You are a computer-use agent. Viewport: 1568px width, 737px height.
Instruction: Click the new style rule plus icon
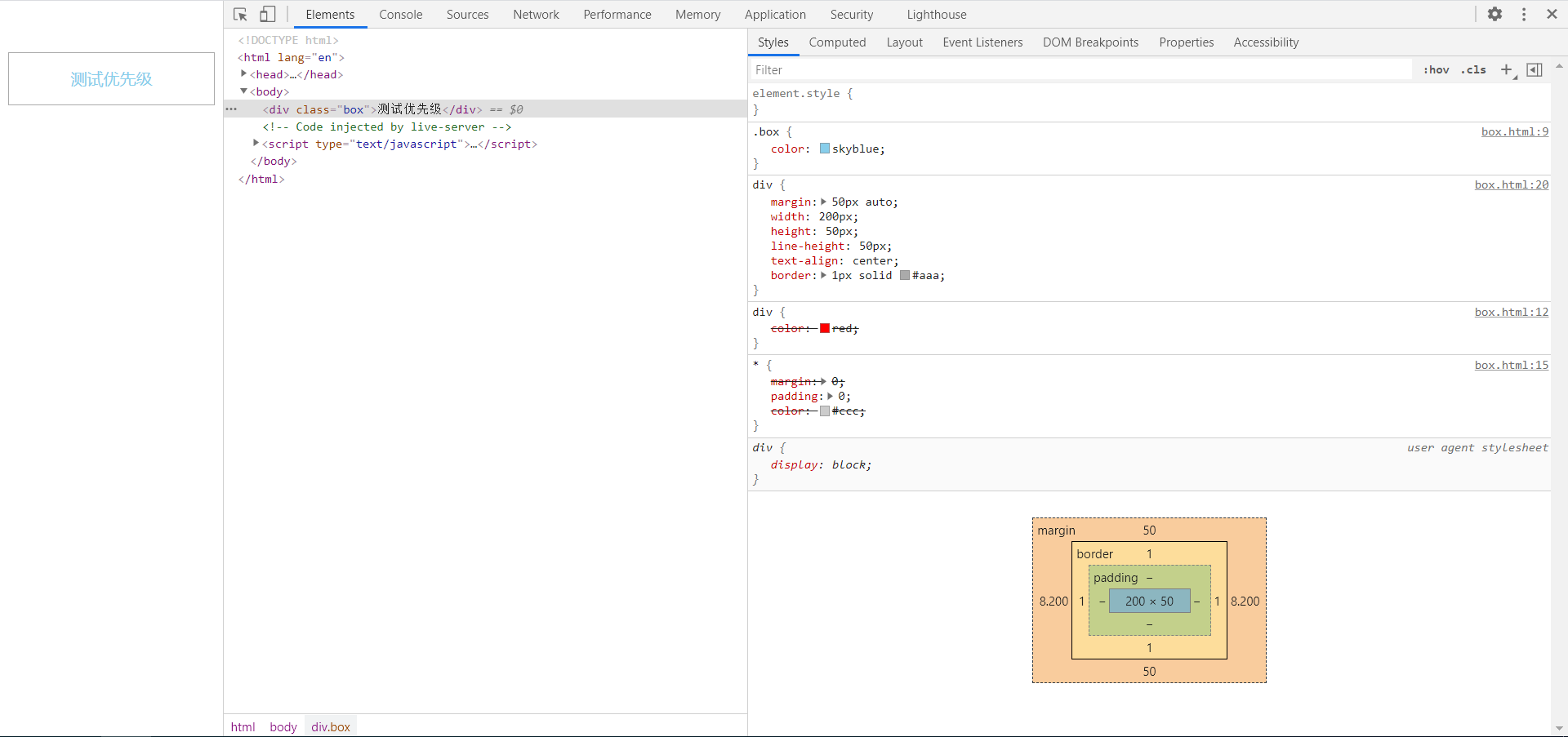coord(1507,69)
